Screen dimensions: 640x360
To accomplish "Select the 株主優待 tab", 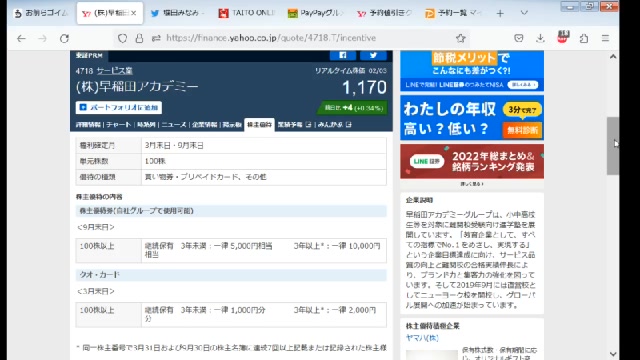I will [259, 125].
